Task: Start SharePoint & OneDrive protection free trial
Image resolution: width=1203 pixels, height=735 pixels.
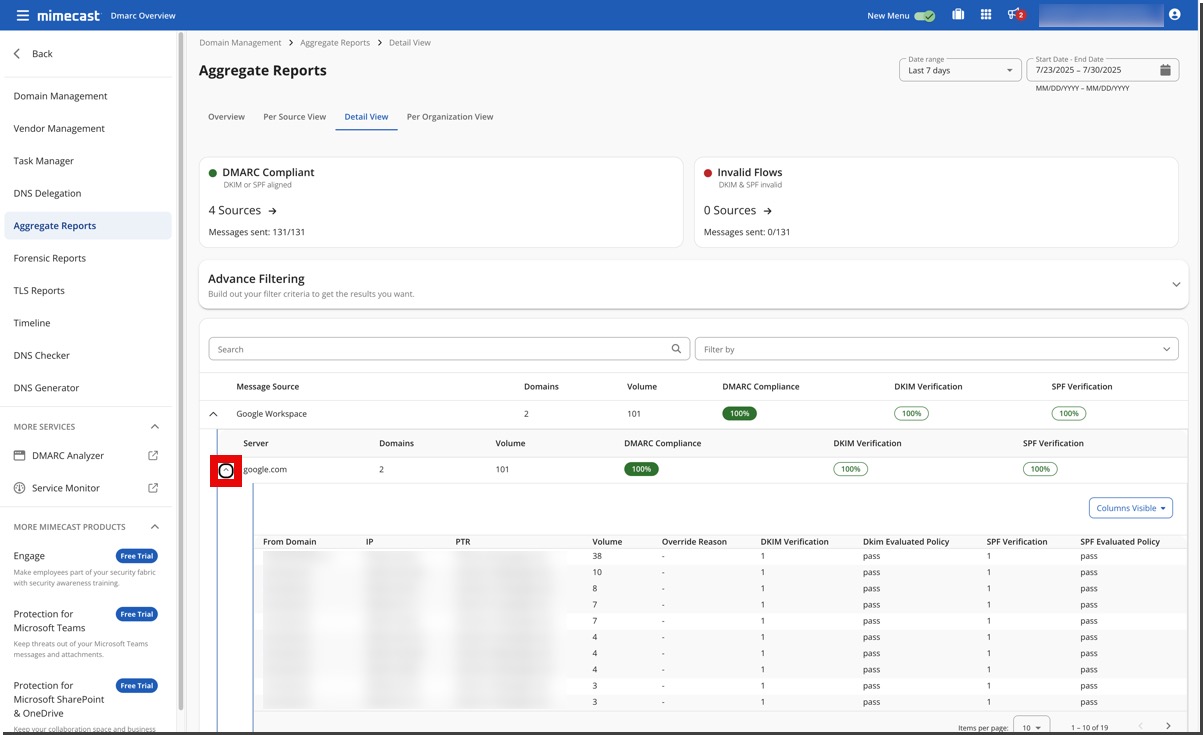Action: click(x=137, y=686)
